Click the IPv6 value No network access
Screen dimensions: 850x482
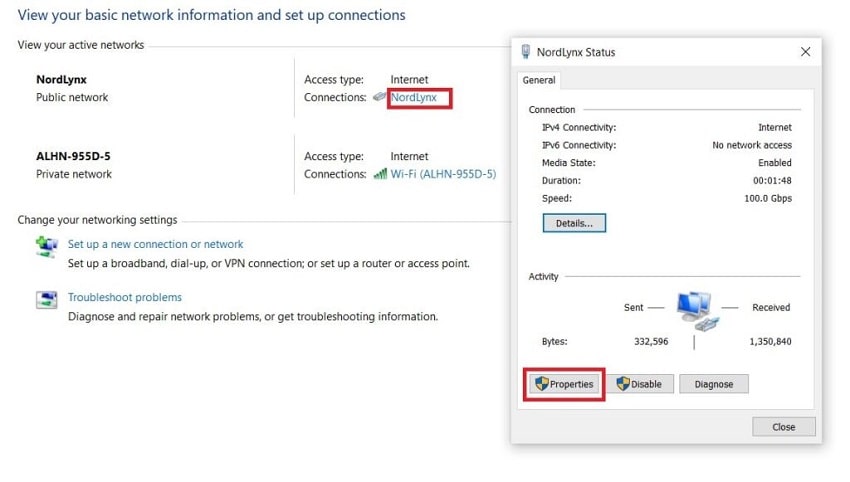(x=752, y=145)
